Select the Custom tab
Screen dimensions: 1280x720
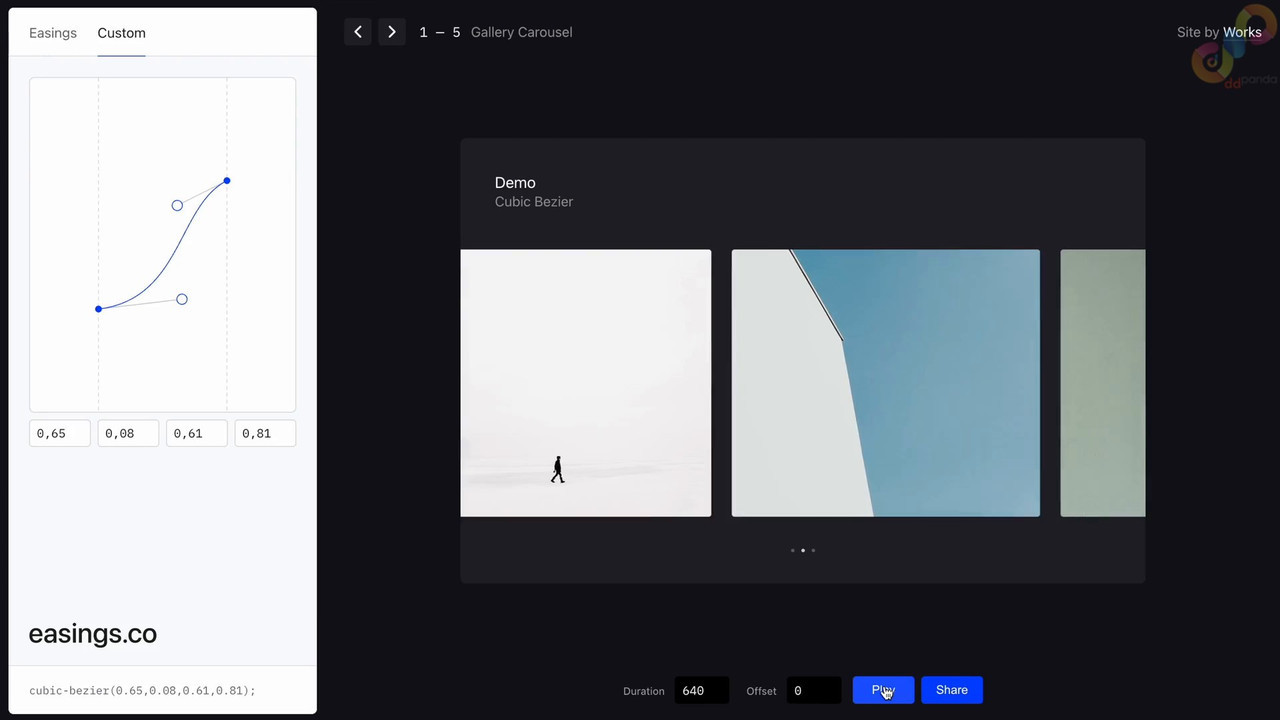121,33
